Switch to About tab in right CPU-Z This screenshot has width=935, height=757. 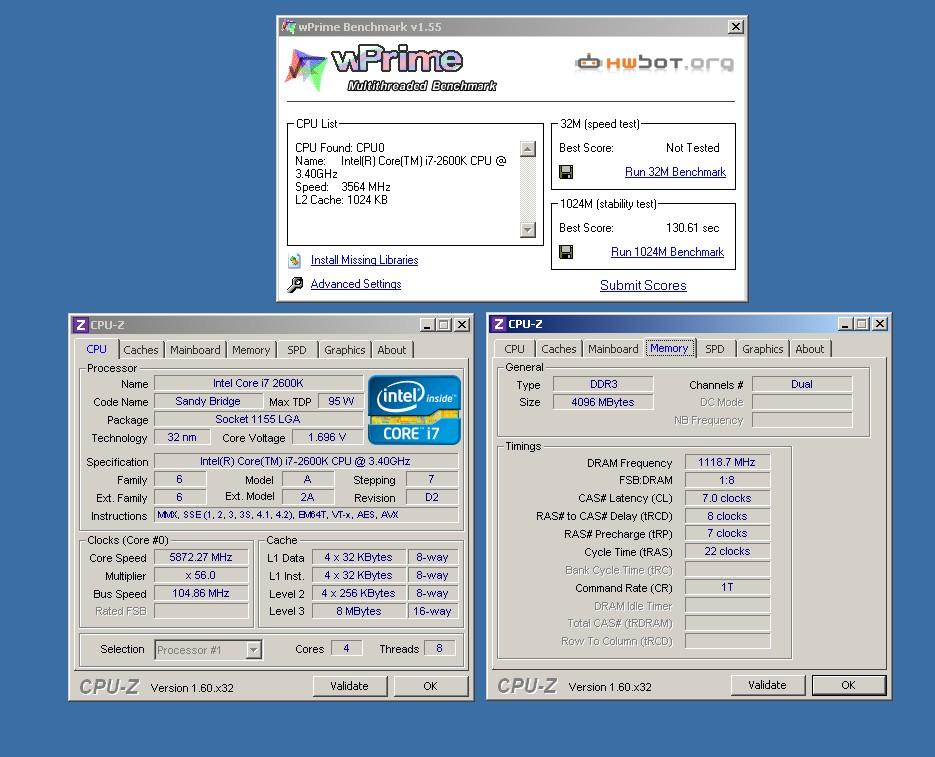tap(810, 349)
